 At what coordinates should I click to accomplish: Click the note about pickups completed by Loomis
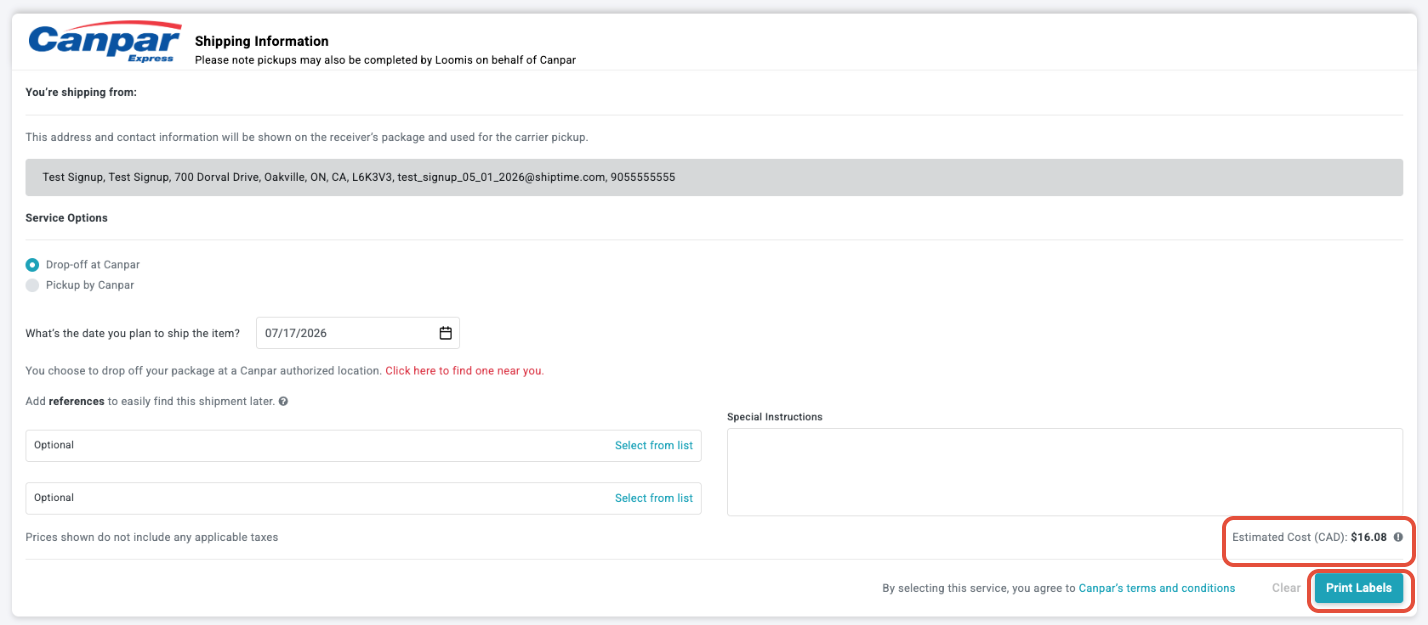[x=385, y=60]
